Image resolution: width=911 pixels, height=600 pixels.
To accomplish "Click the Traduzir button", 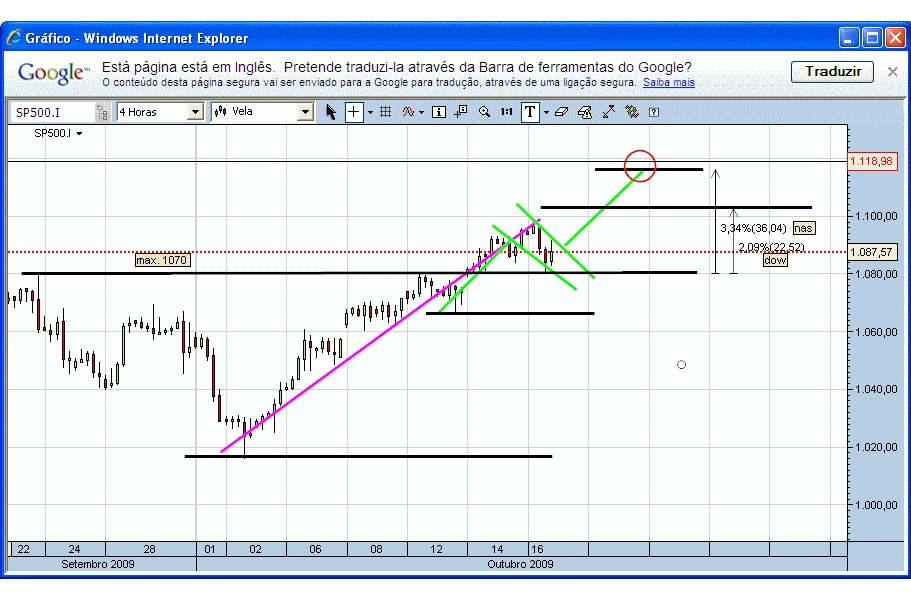I will [x=833, y=71].
